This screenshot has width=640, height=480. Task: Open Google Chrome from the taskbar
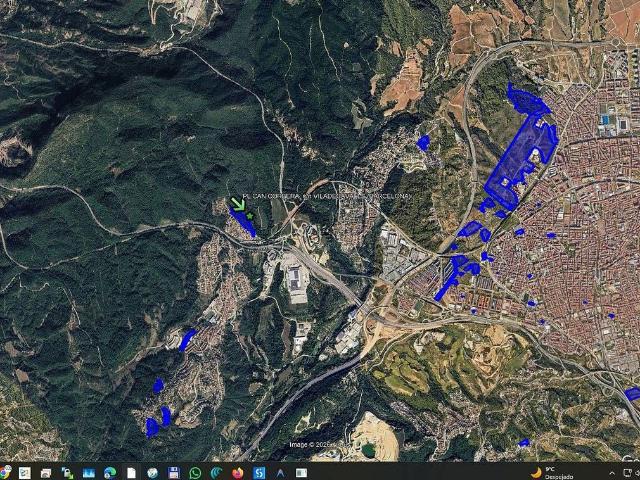[5, 472]
